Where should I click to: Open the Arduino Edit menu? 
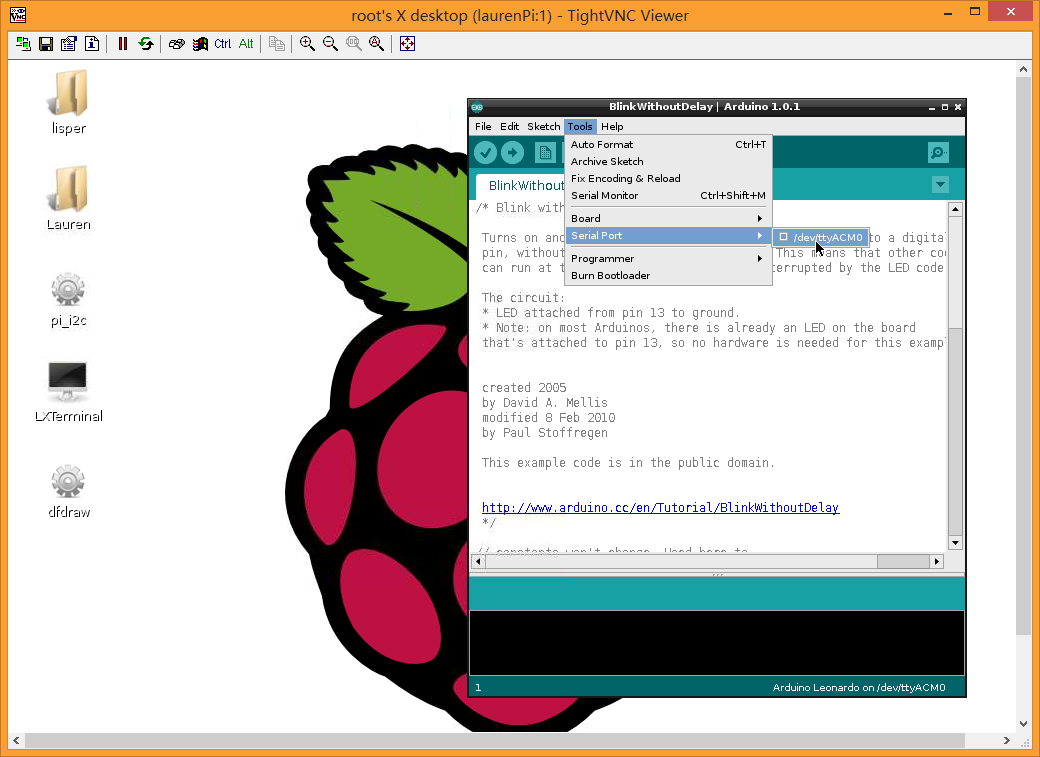click(x=509, y=126)
